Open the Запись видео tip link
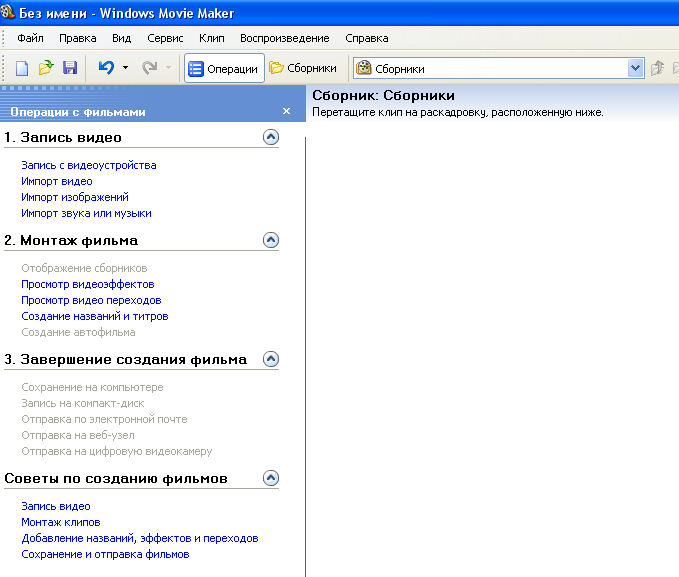The image size is (679, 577). point(56,506)
